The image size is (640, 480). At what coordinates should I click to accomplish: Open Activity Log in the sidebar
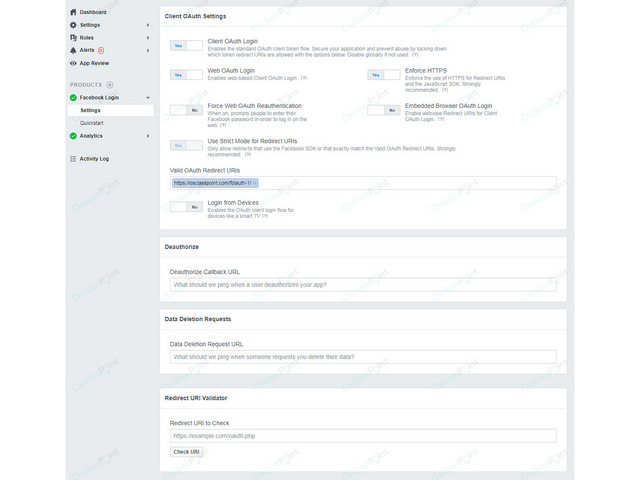tap(94, 159)
